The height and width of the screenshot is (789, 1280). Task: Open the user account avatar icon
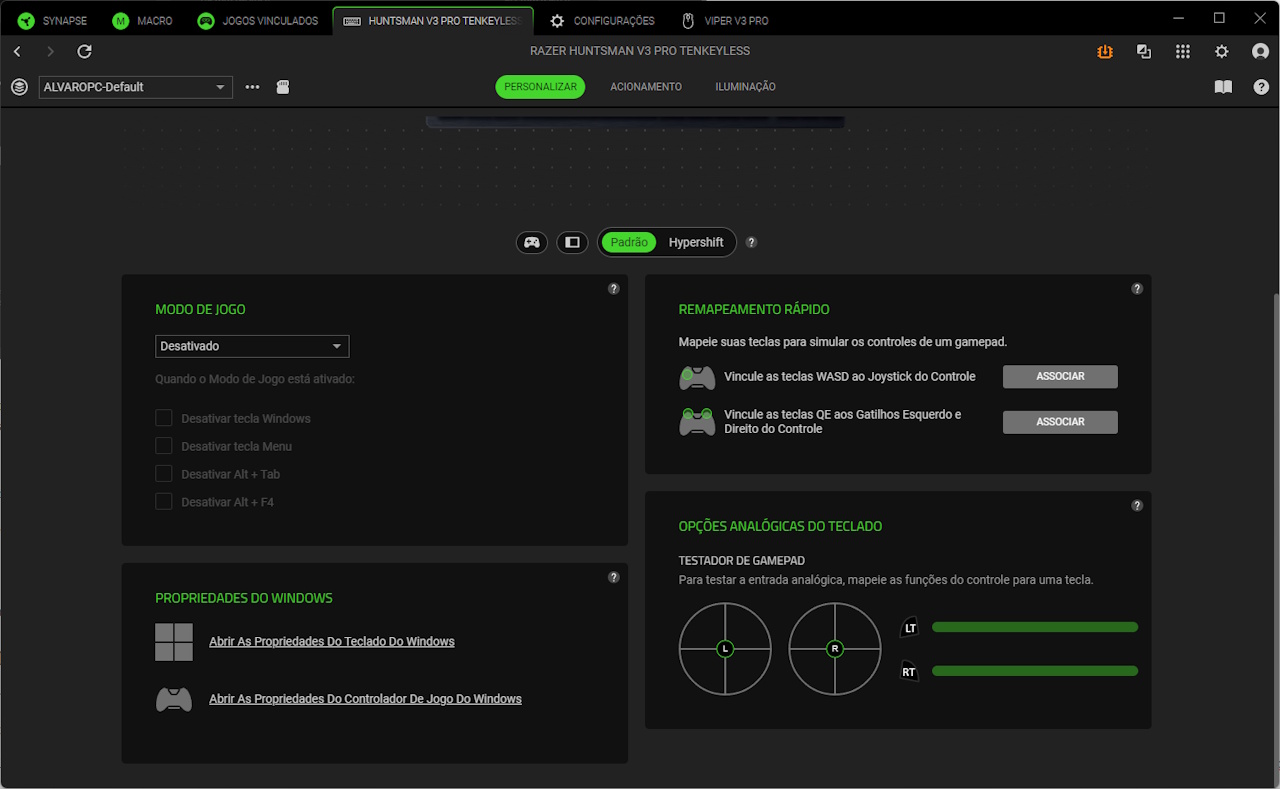click(x=1260, y=52)
